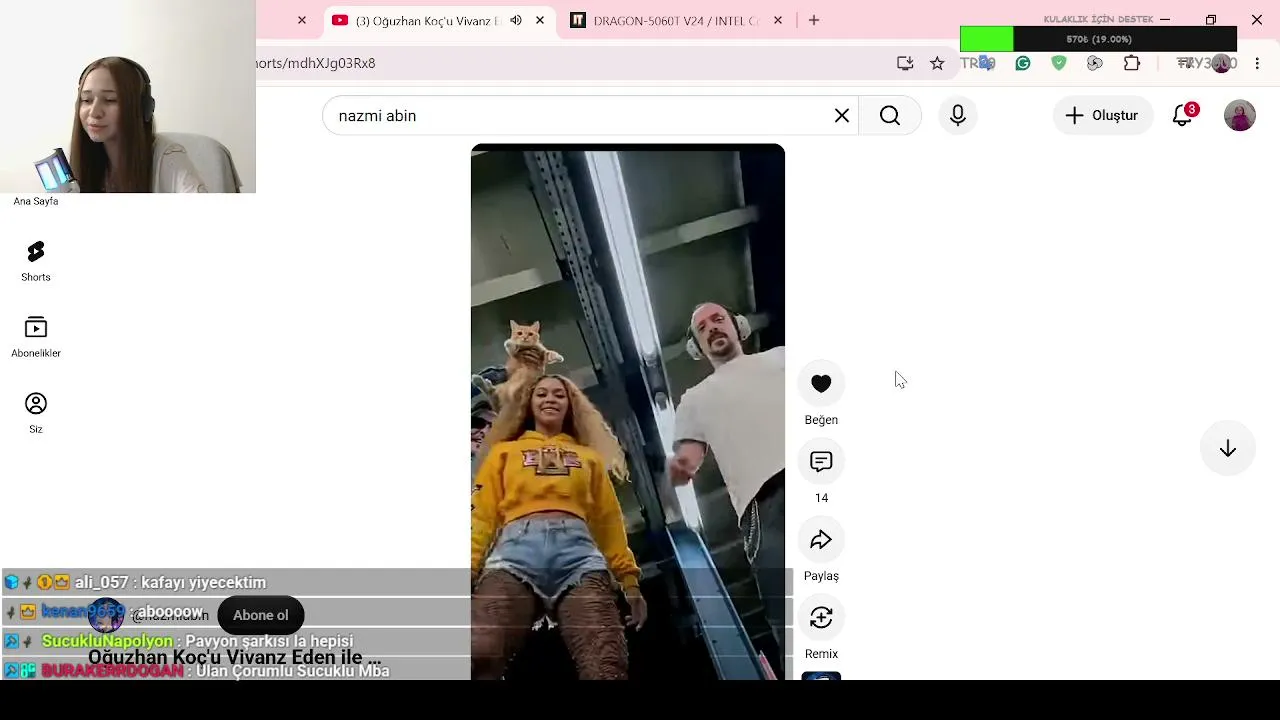
Task: Remix this short
Action: coord(821,618)
